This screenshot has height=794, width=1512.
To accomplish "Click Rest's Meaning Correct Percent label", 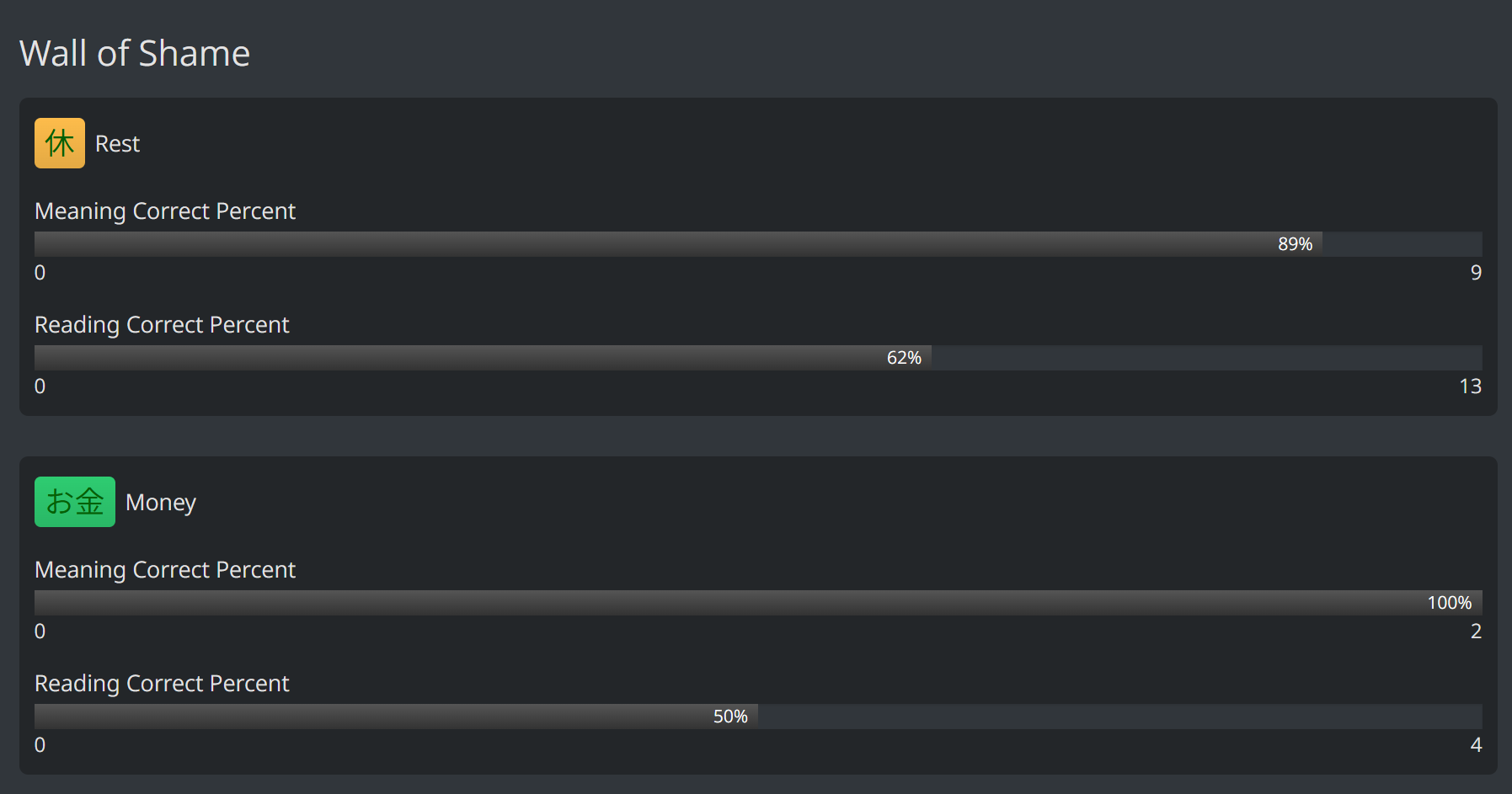I will click(165, 210).
